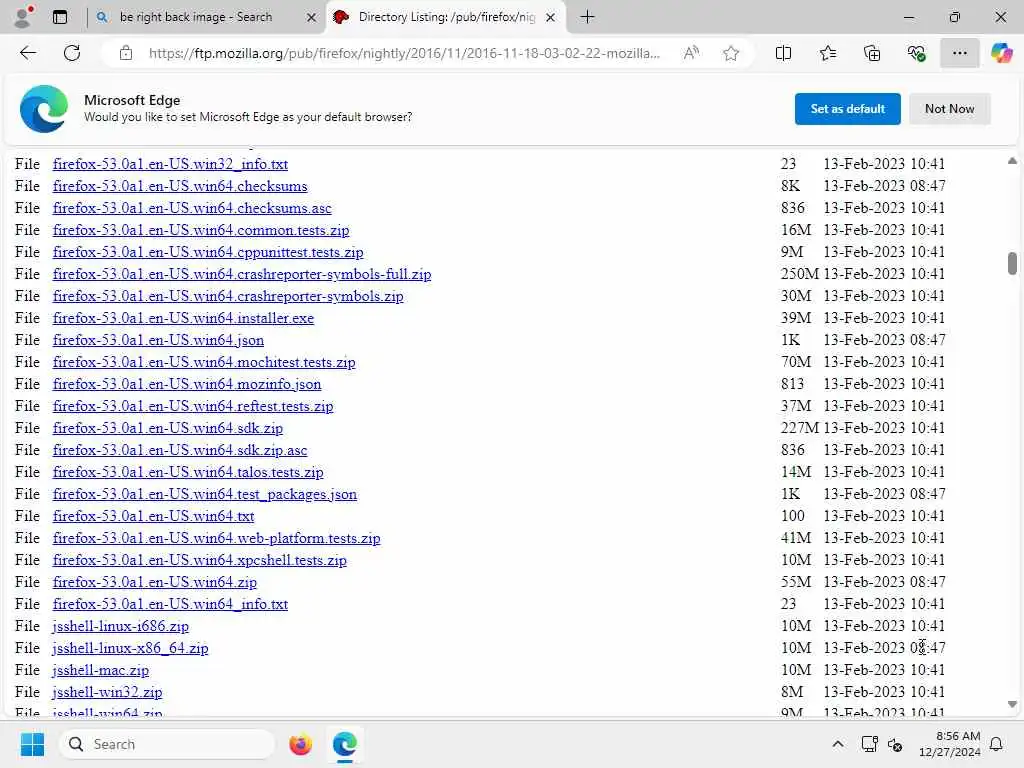Screen dimensions: 1024x768
Task: Go back with the back arrow
Action: pyautogui.click(x=28, y=53)
